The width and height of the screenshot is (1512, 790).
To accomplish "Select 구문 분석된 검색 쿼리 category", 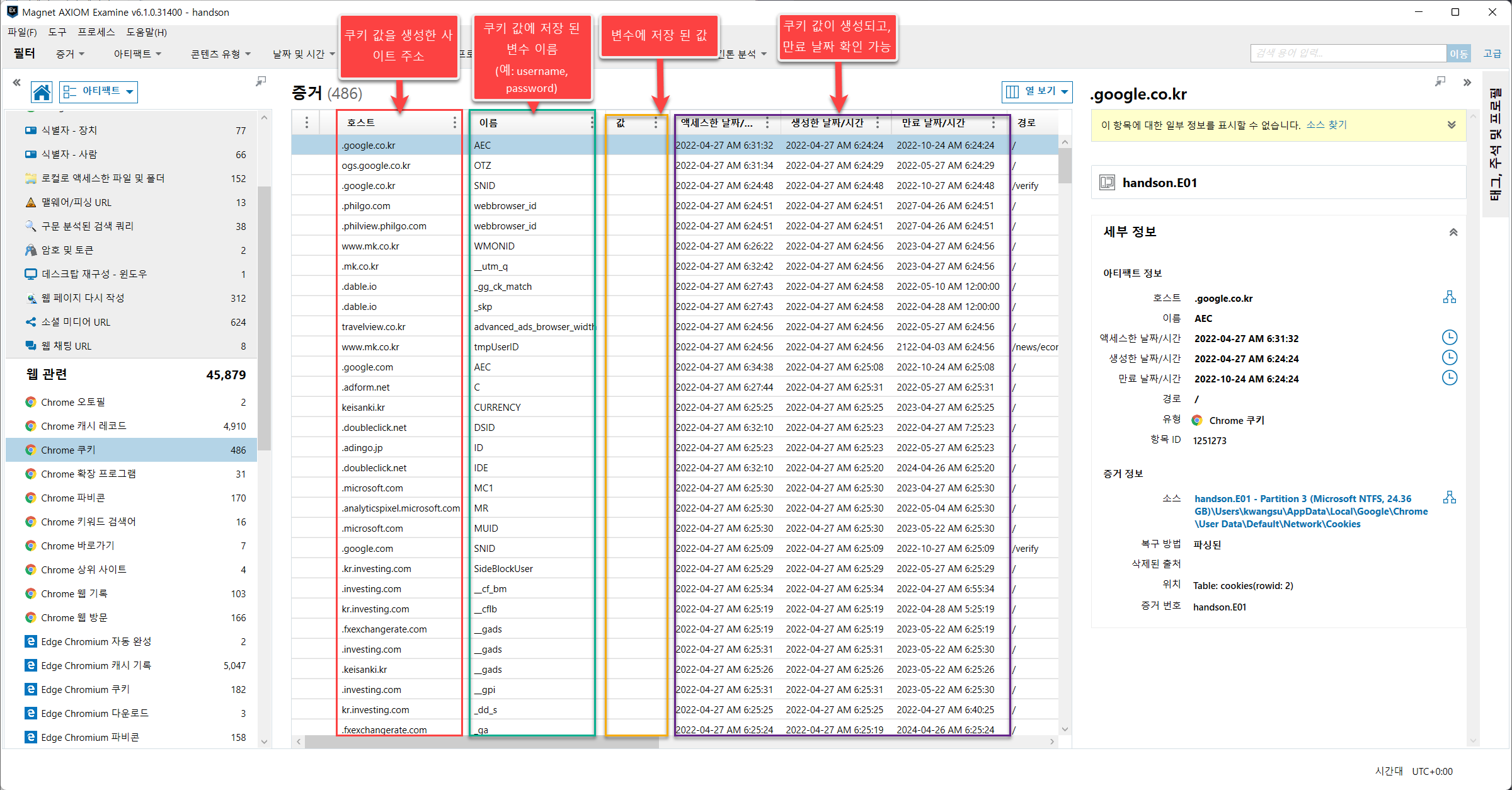I will pos(132,226).
